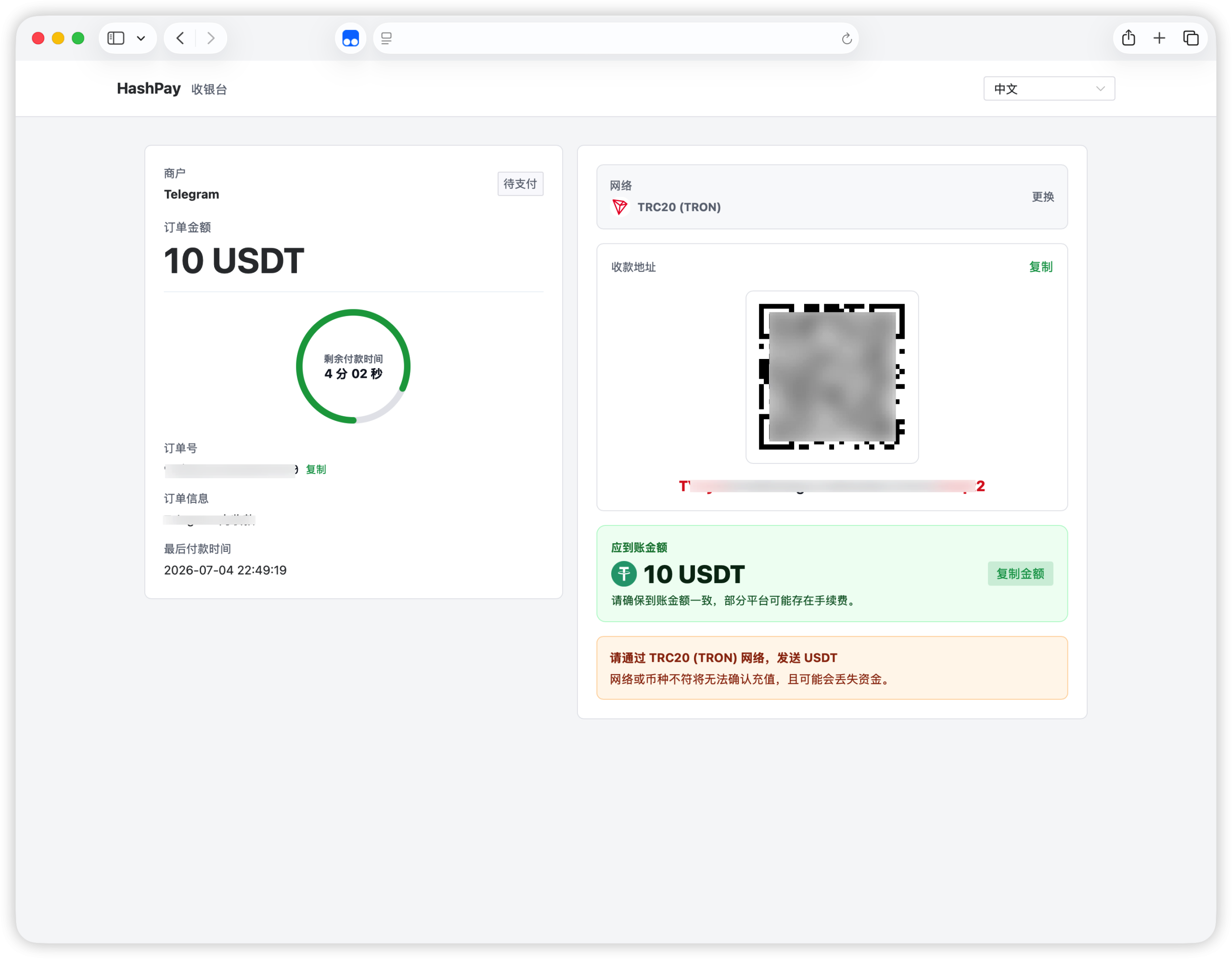Image resolution: width=1232 pixels, height=959 pixels.
Task: Copy the 订单号 with its 复制 link
Action: coord(316,469)
